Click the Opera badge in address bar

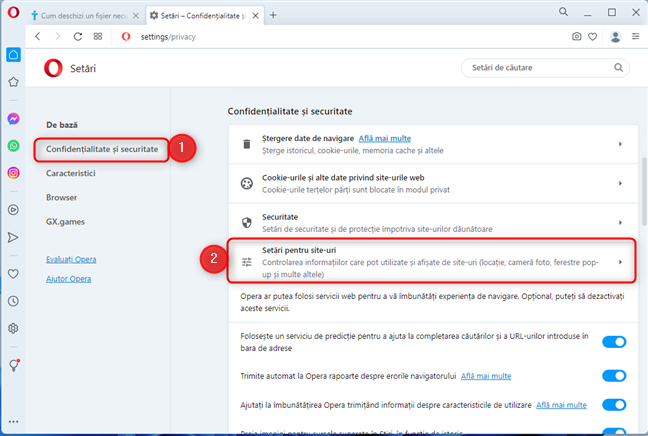[x=126, y=36]
